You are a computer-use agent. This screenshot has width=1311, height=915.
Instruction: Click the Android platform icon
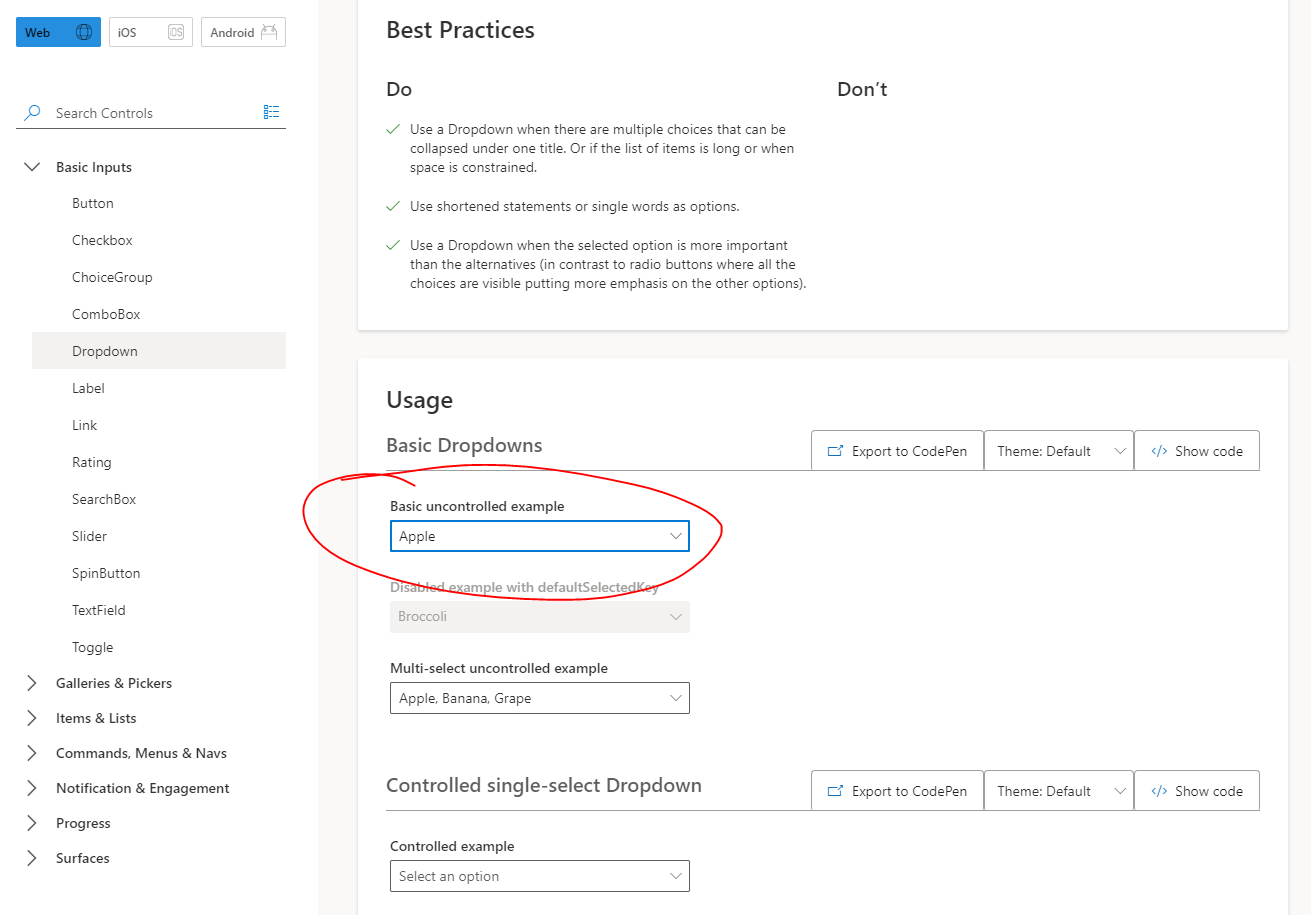(268, 31)
